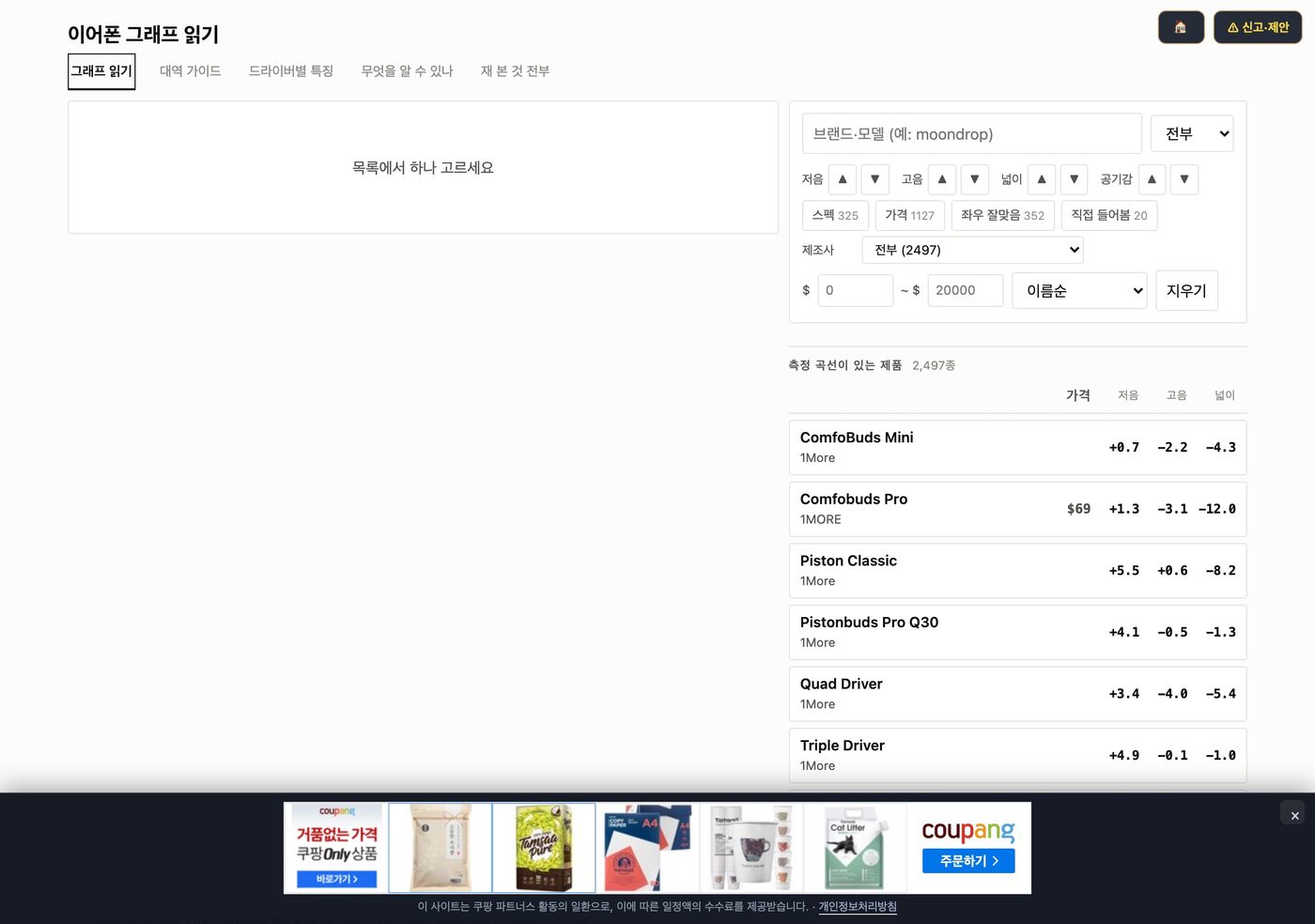Open the 드라이버별 특징 tab

click(x=291, y=71)
